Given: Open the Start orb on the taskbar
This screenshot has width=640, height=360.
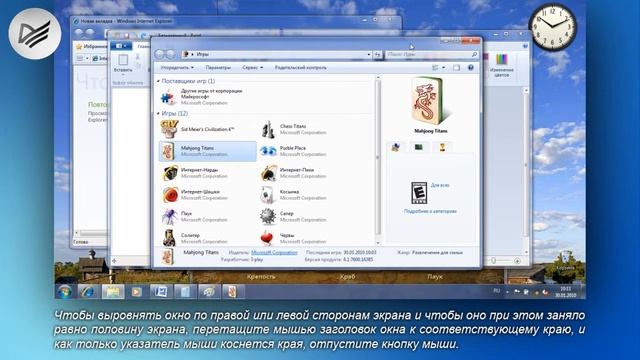Looking at the screenshot, I should (x=64, y=291).
